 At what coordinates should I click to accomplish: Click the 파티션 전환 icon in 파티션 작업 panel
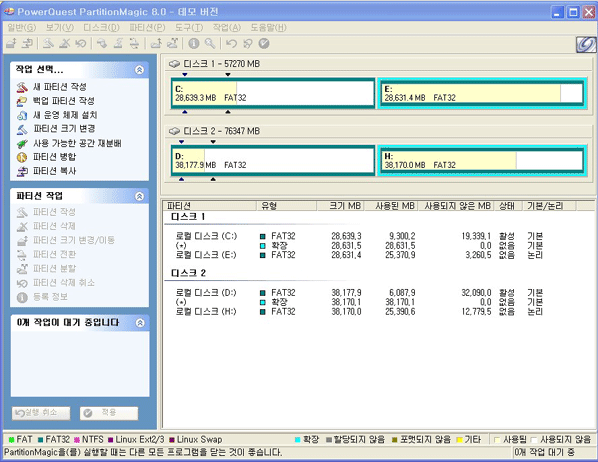(x=22, y=254)
